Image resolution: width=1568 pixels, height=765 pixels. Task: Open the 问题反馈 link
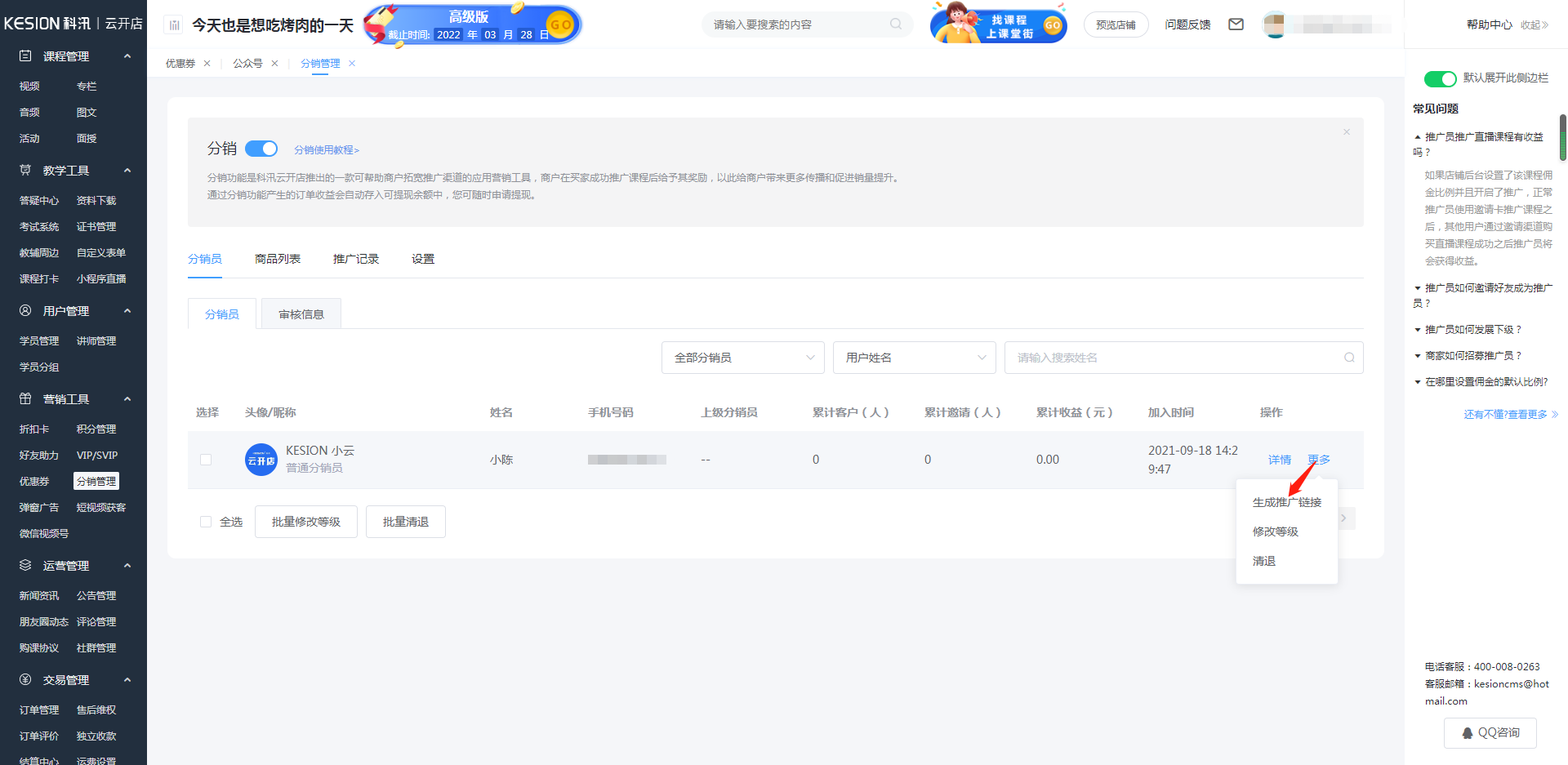tap(1187, 25)
